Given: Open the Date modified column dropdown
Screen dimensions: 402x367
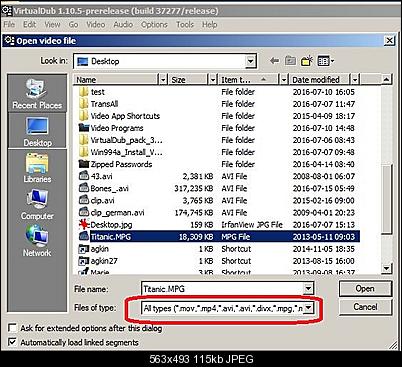Looking at the screenshot, I should click(355, 80).
